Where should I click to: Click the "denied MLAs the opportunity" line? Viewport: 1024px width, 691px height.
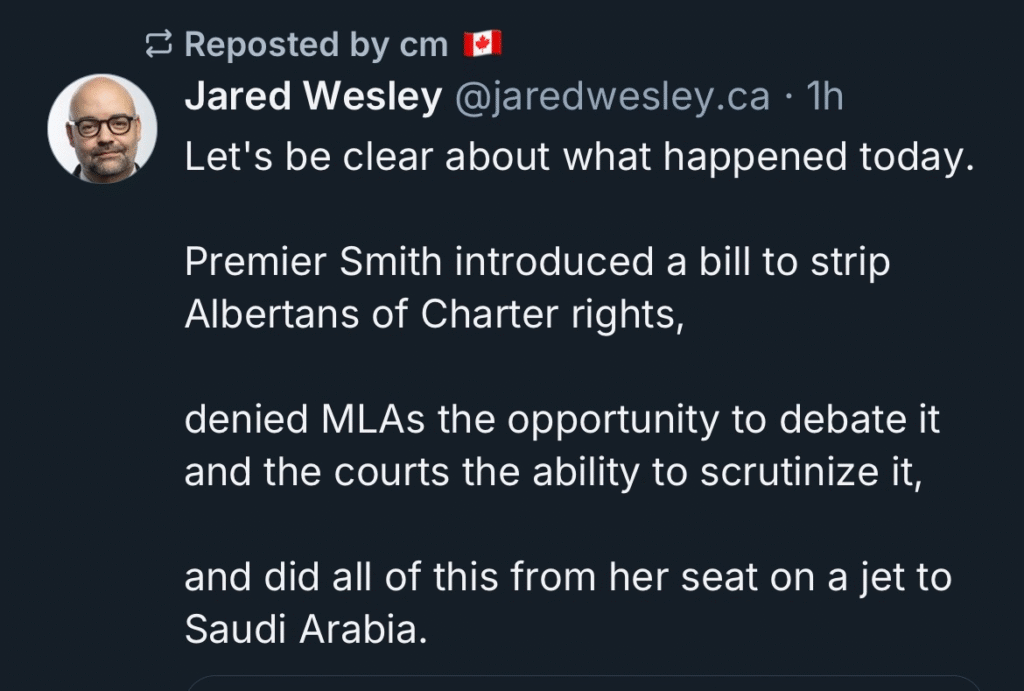[x=562, y=420]
